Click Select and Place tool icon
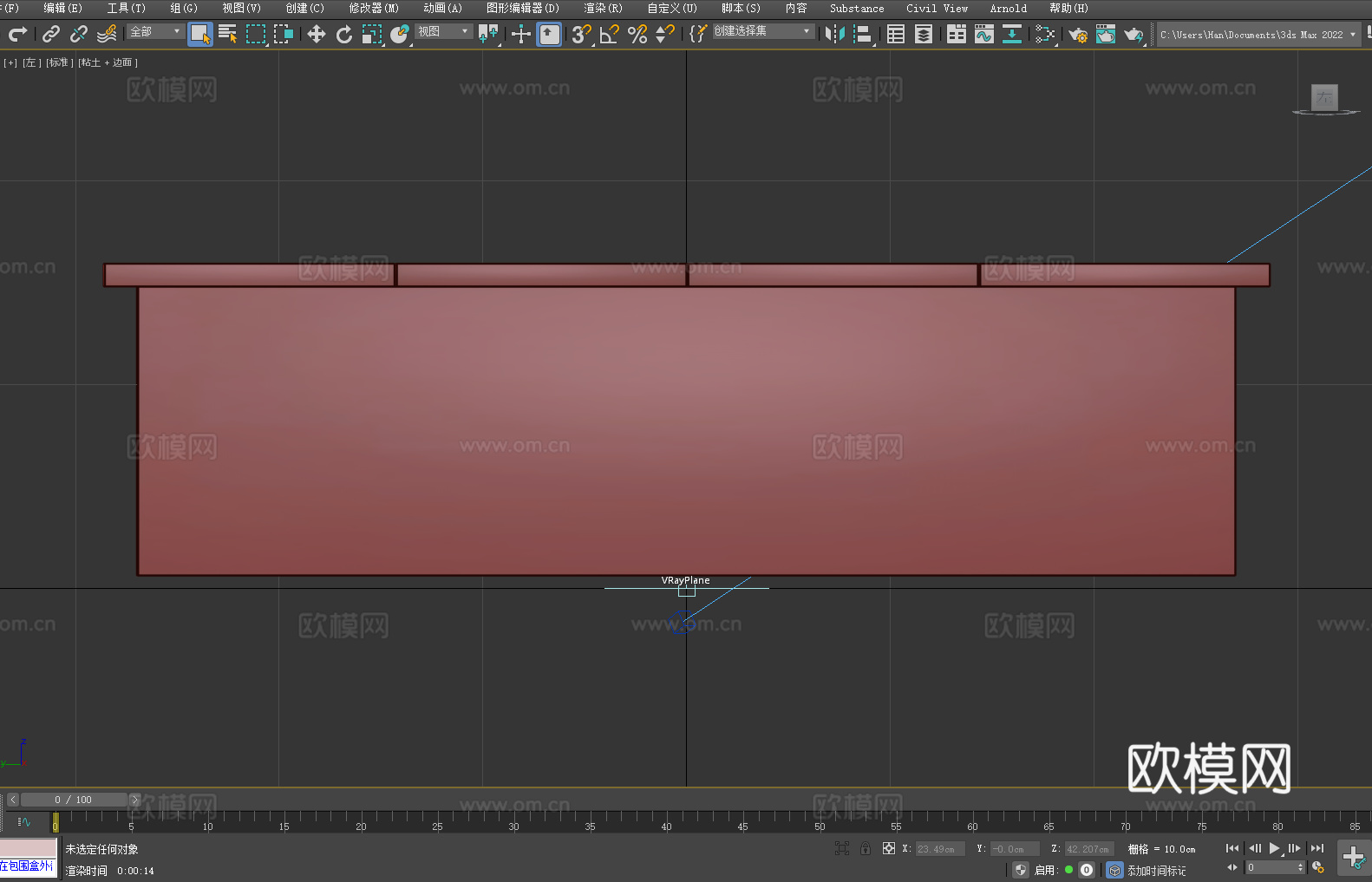Screen dimensions: 1372x882 point(400,34)
